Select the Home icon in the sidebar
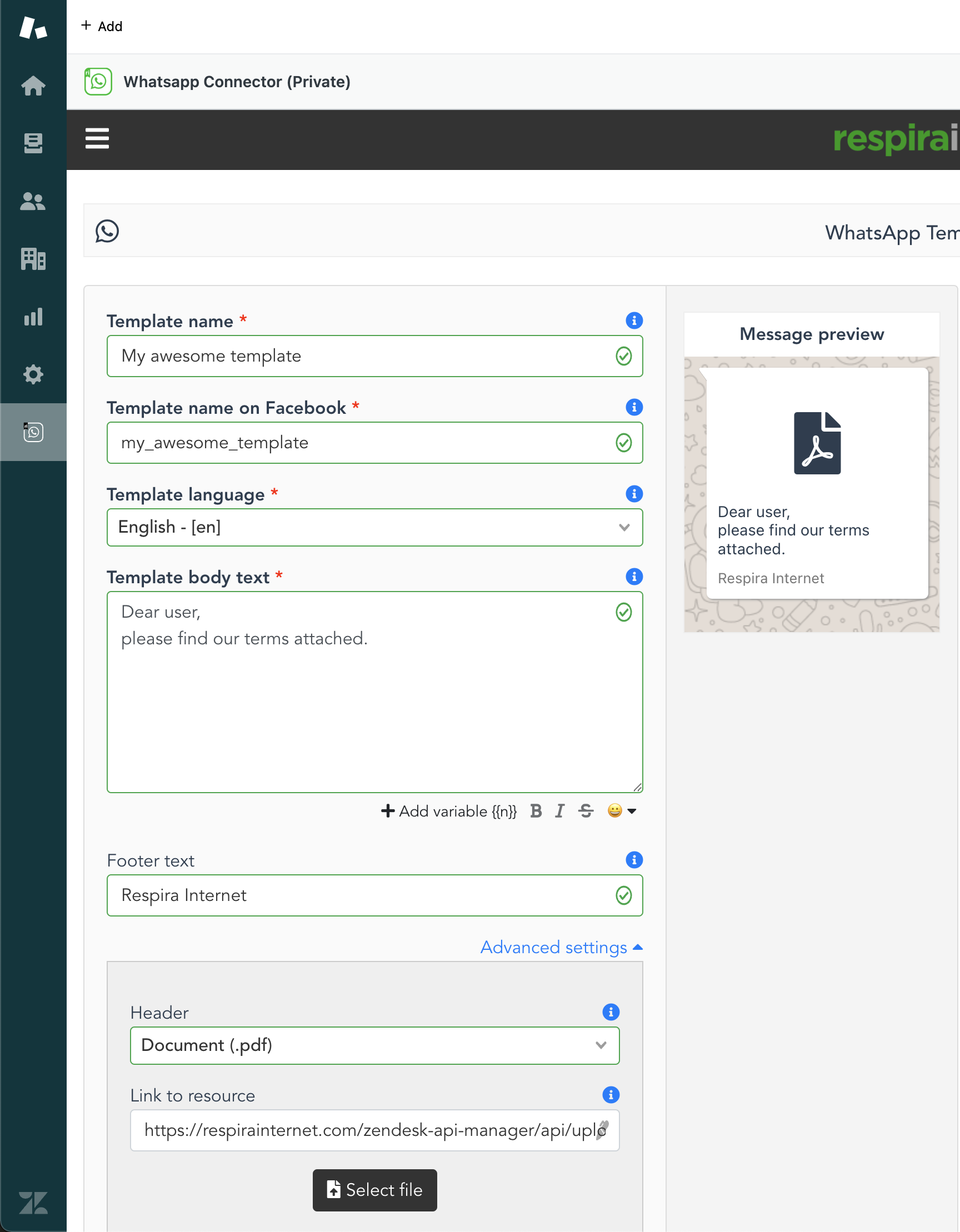This screenshot has width=960, height=1232. 33,86
